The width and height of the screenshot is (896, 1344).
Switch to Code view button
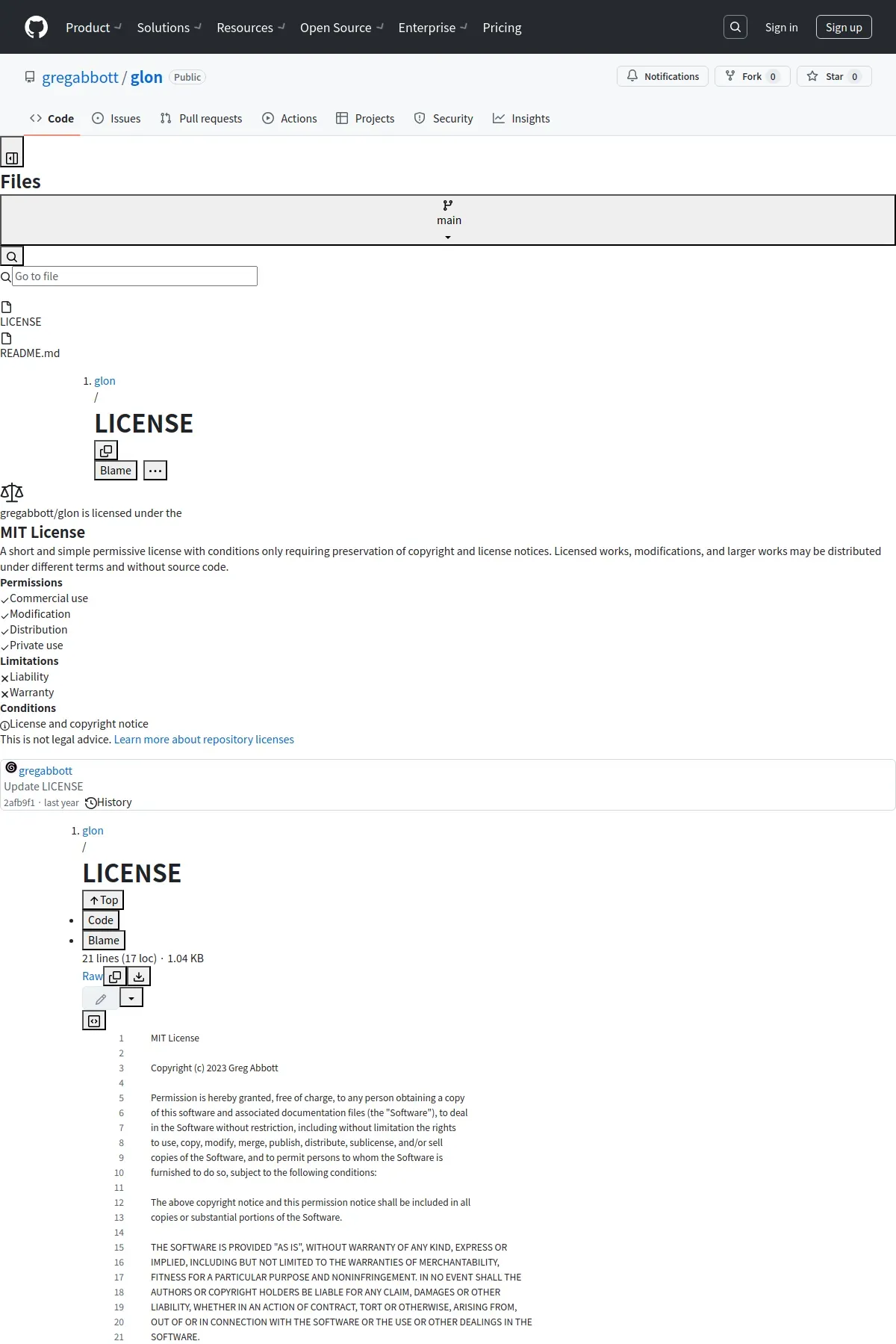tap(101, 920)
